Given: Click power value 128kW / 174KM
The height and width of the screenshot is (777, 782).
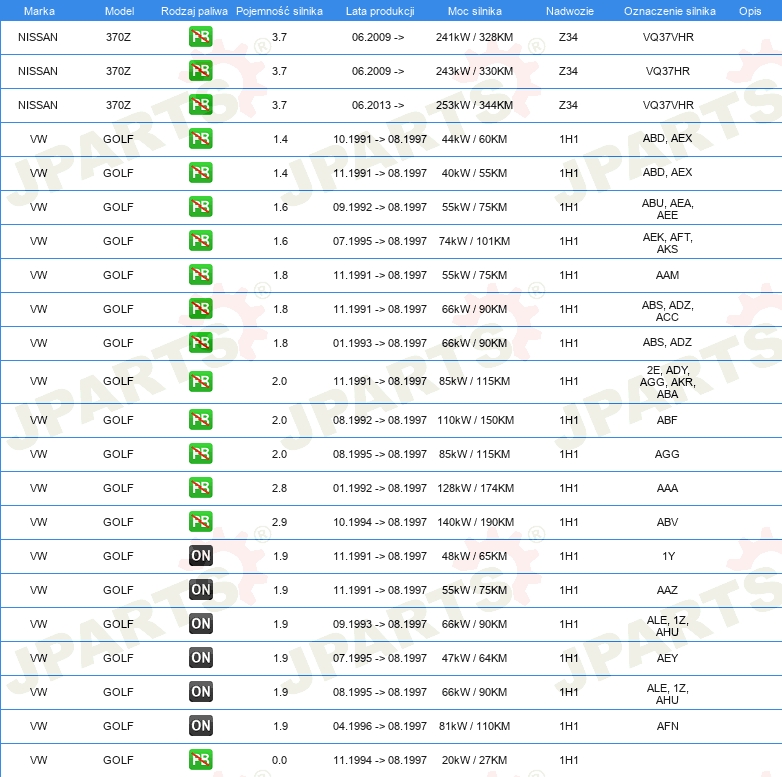Looking at the screenshot, I should coord(475,488).
